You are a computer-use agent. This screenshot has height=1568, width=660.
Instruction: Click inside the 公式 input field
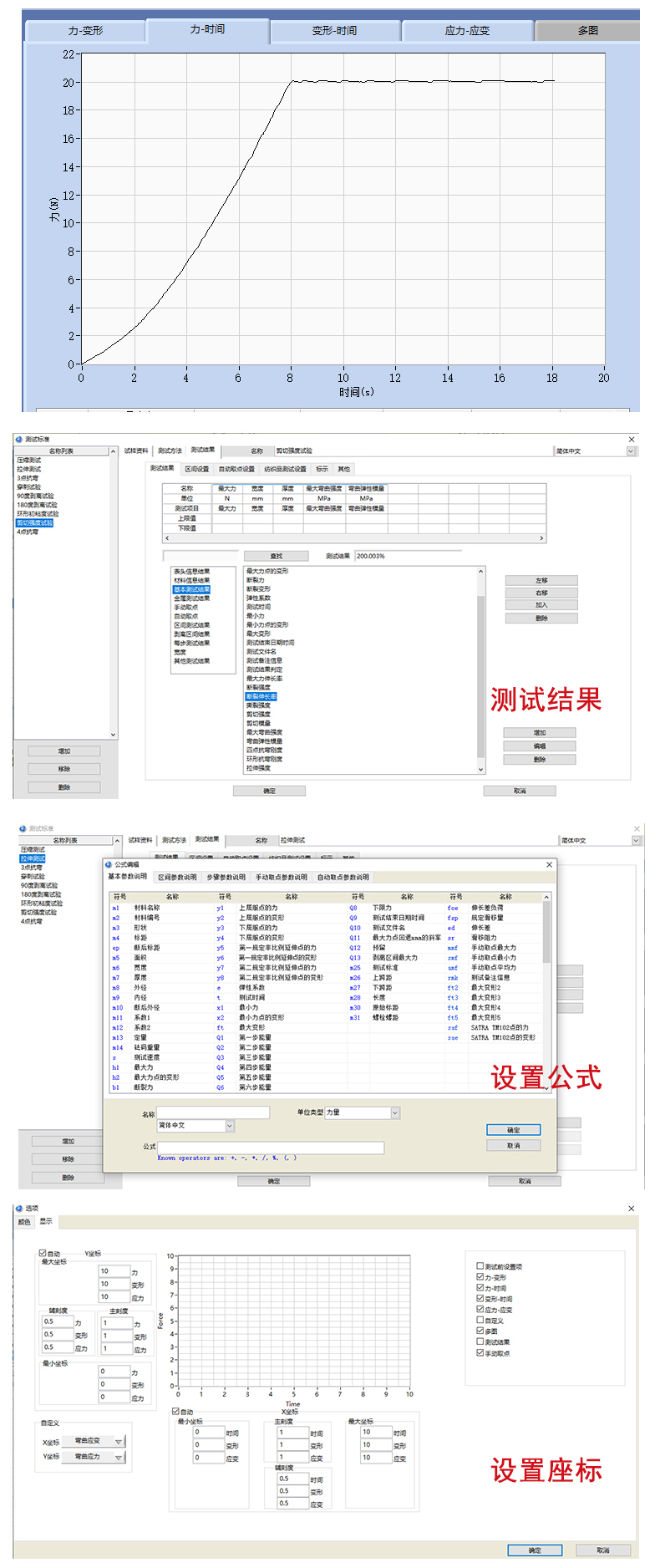[271, 1148]
